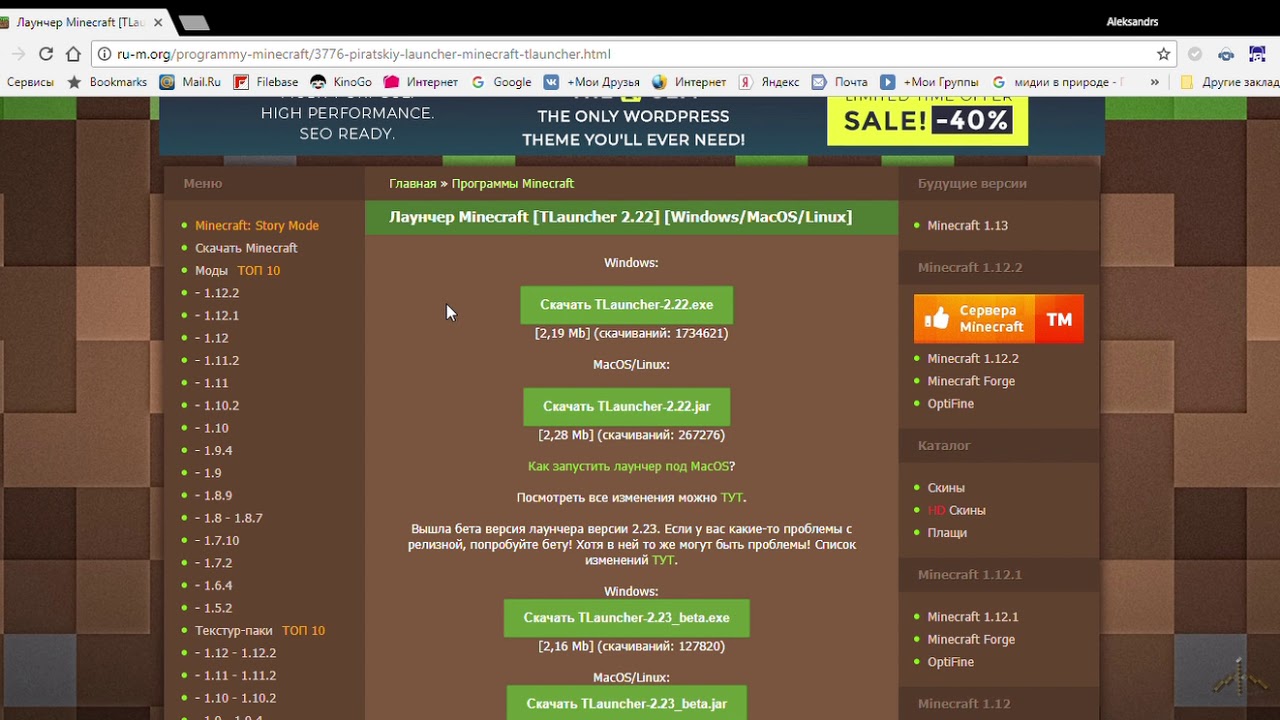The image size is (1280, 720).
Task: Open ТОП 10 link beside Текстур-паки
Action: coord(303,631)
